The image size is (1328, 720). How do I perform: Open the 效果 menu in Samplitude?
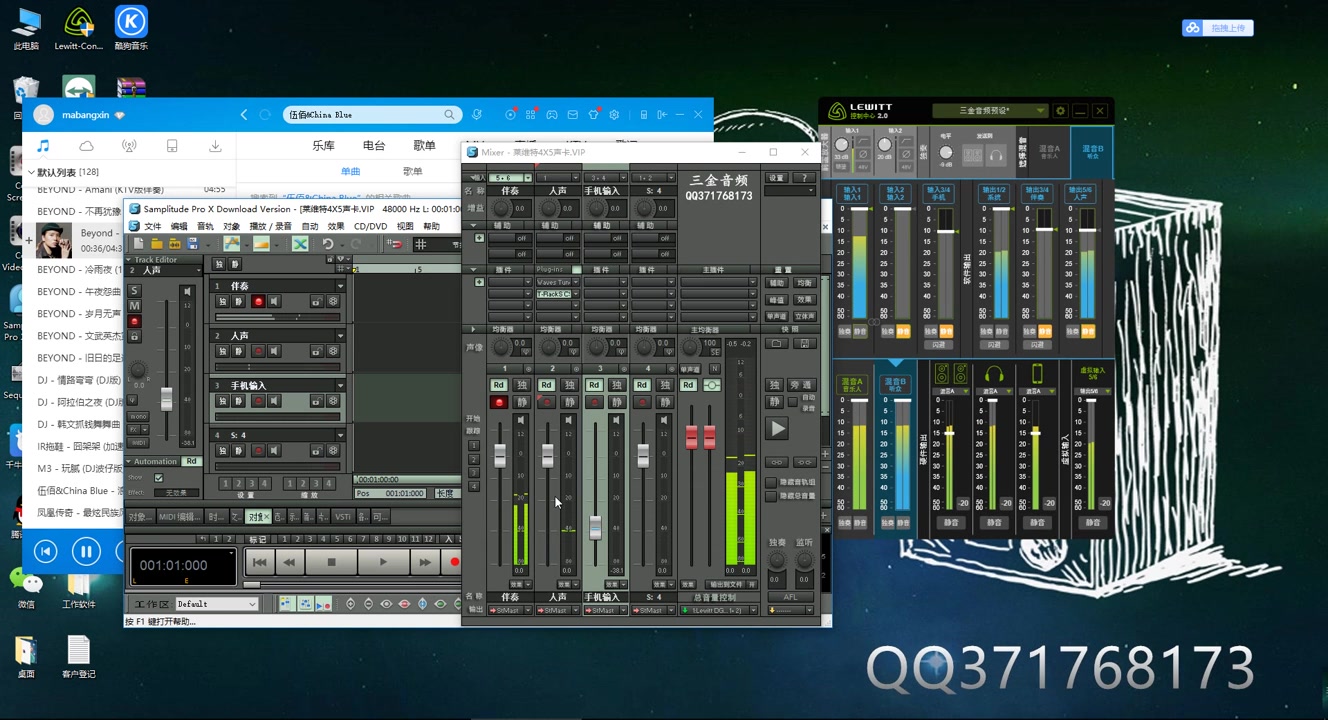(x=336, y=226)
